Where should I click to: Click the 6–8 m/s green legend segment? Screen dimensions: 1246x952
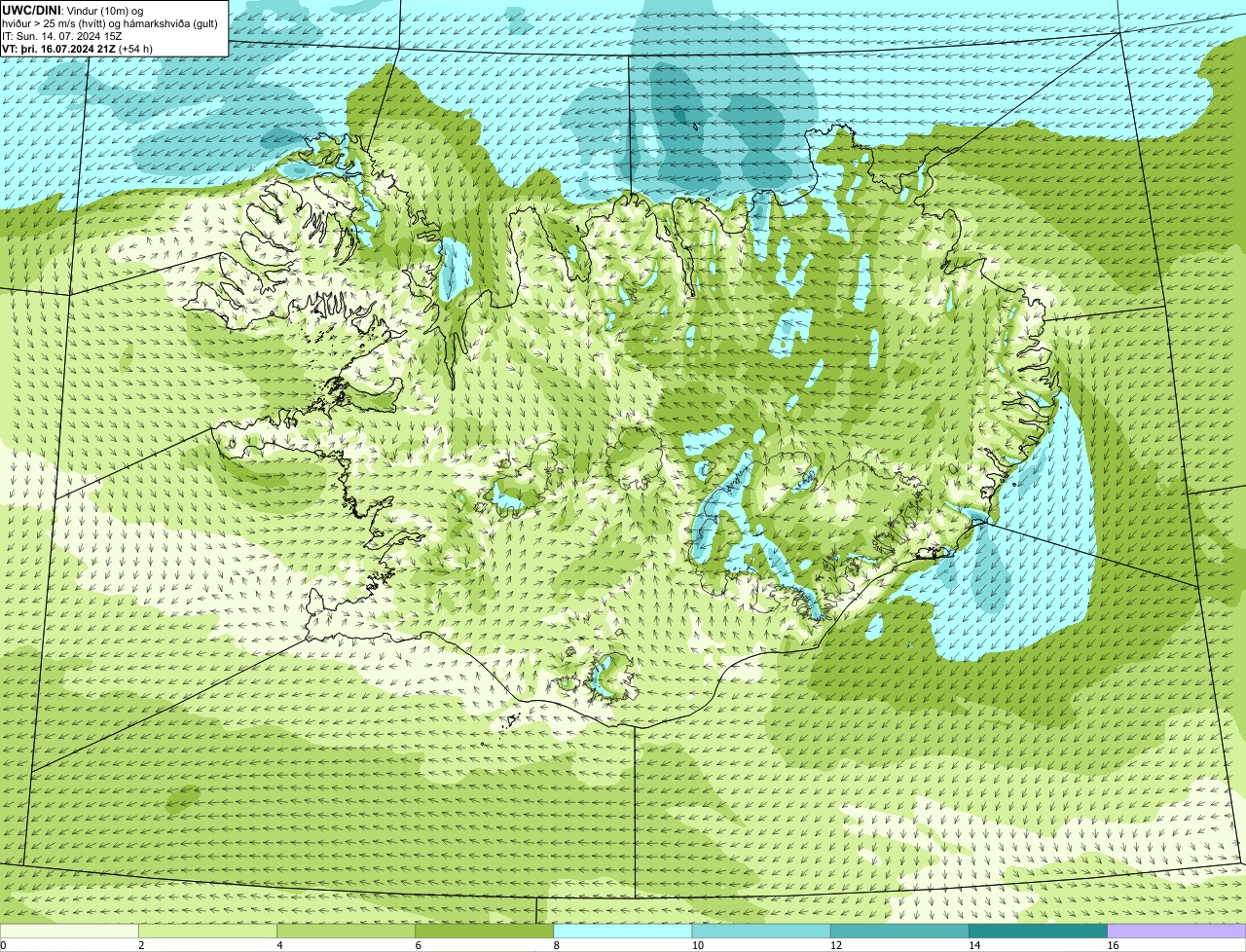pos(484,931)
